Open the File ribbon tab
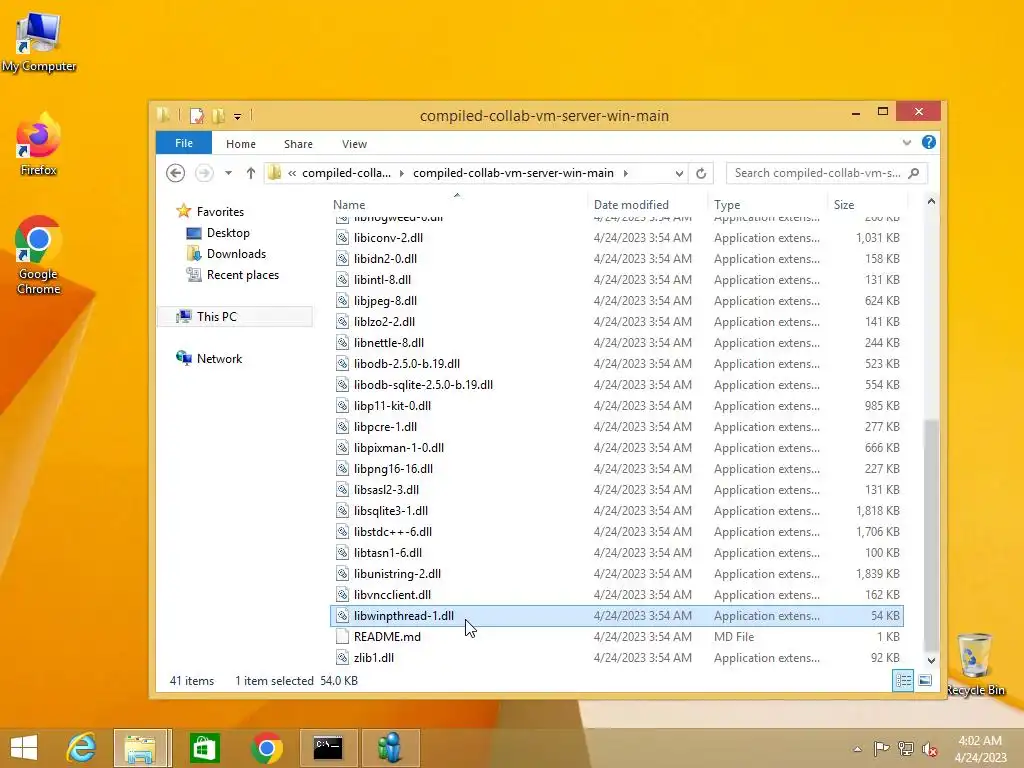The width and height of the screenshot is (1024, 768). 184,143
